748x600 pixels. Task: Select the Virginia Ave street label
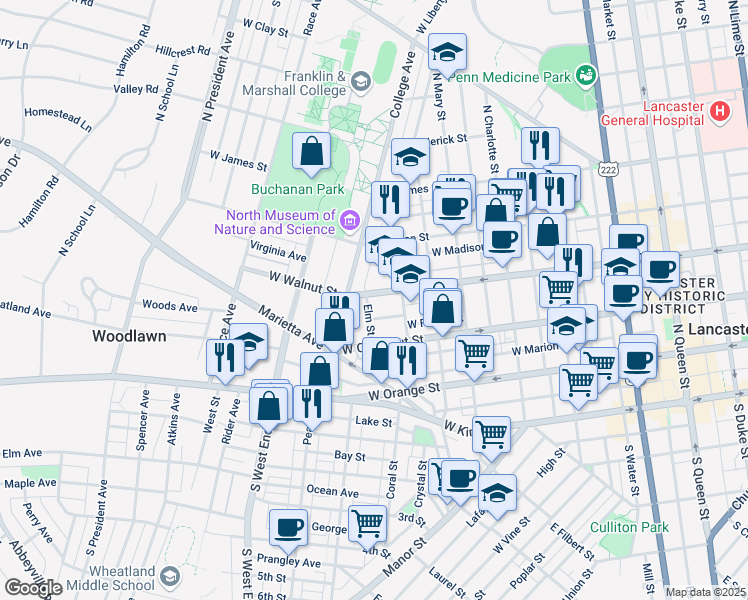click(278, 250)
